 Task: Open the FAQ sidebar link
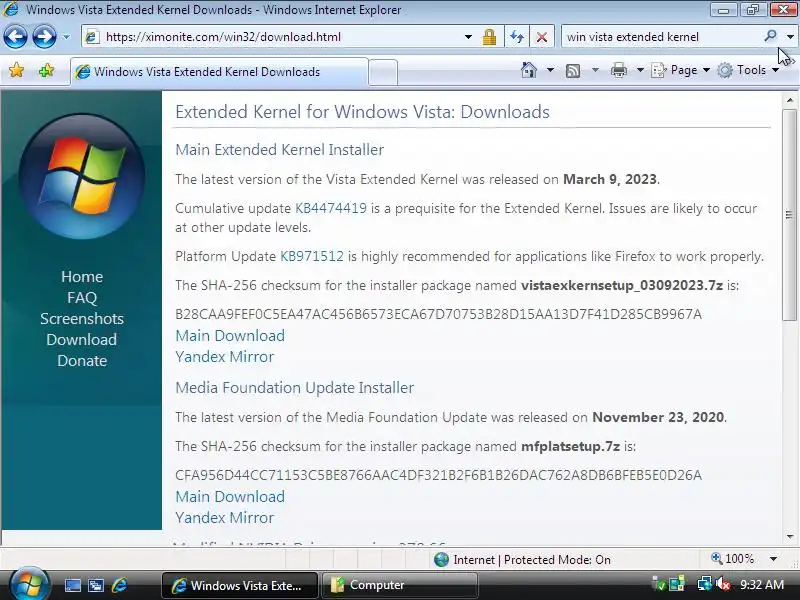(82, 297)
